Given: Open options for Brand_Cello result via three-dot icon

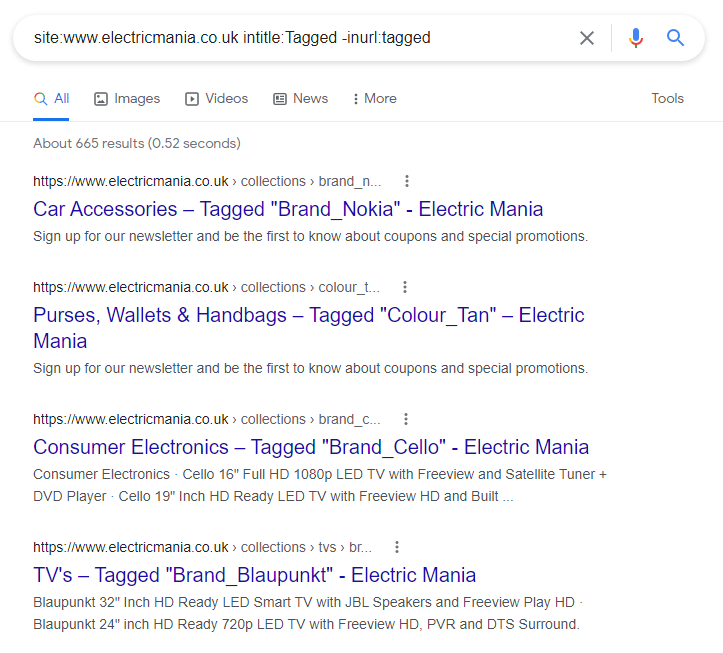Looking at the screenshot, I should [x=406, y=419].
